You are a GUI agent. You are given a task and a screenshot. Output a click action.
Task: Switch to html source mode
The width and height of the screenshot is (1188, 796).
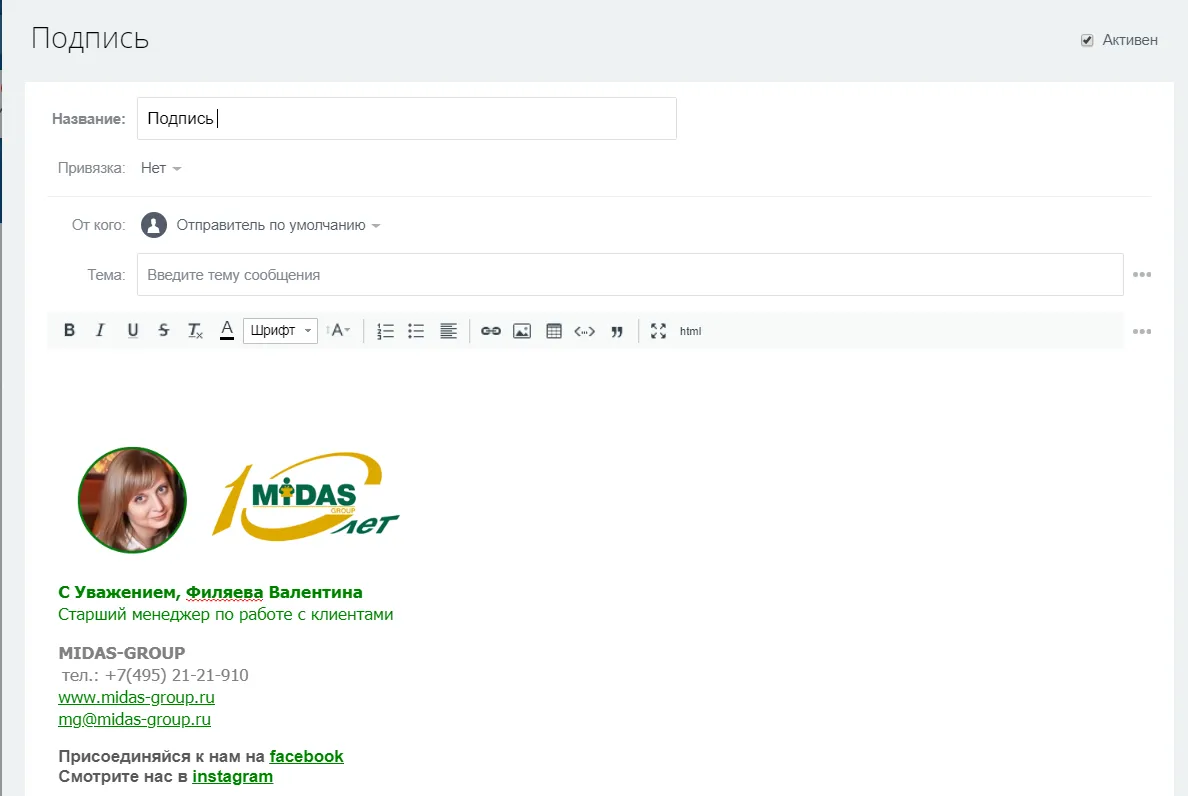(x=690, y=331)
